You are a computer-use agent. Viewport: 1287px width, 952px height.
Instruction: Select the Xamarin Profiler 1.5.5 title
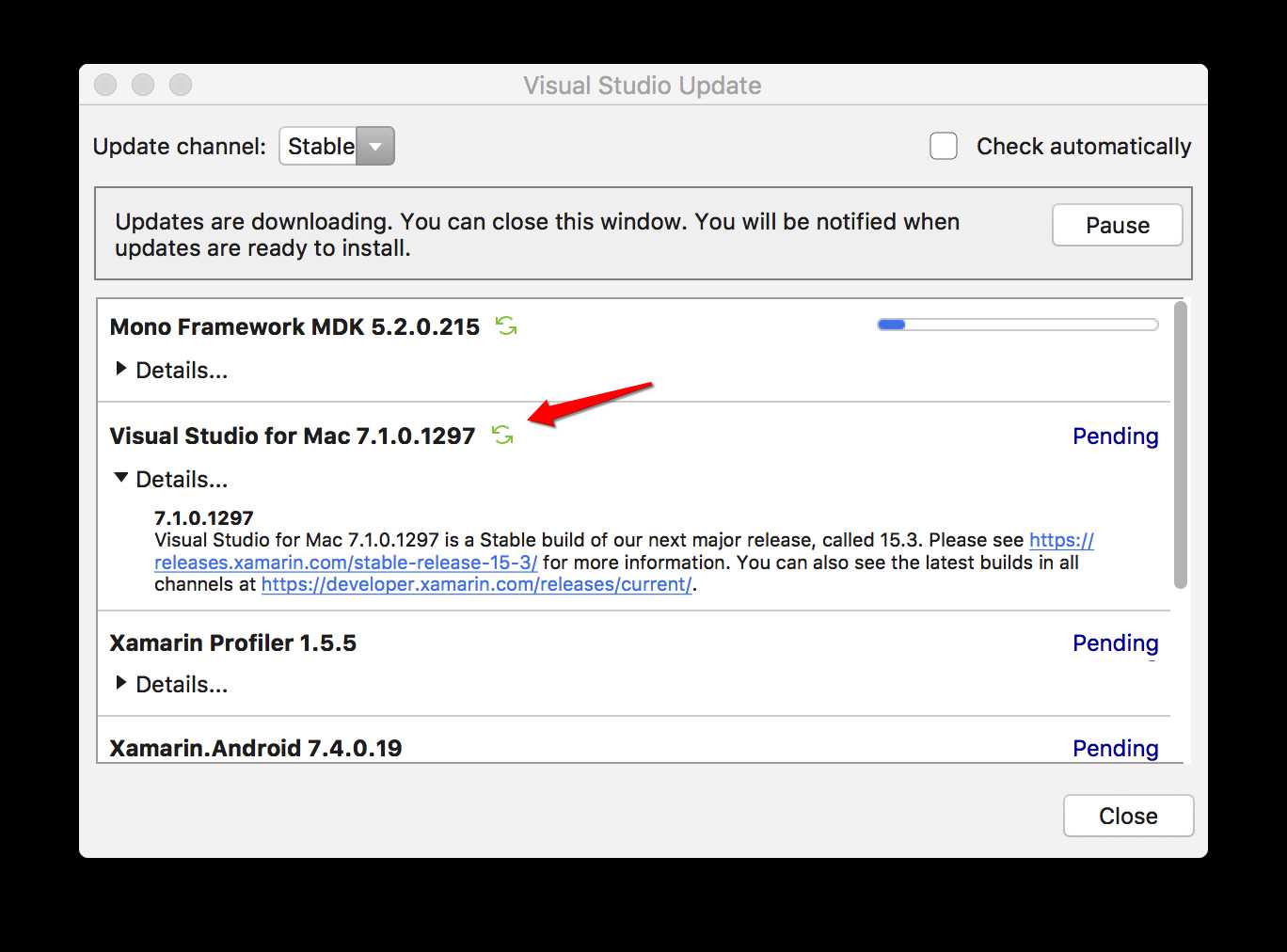pos(233,643)
